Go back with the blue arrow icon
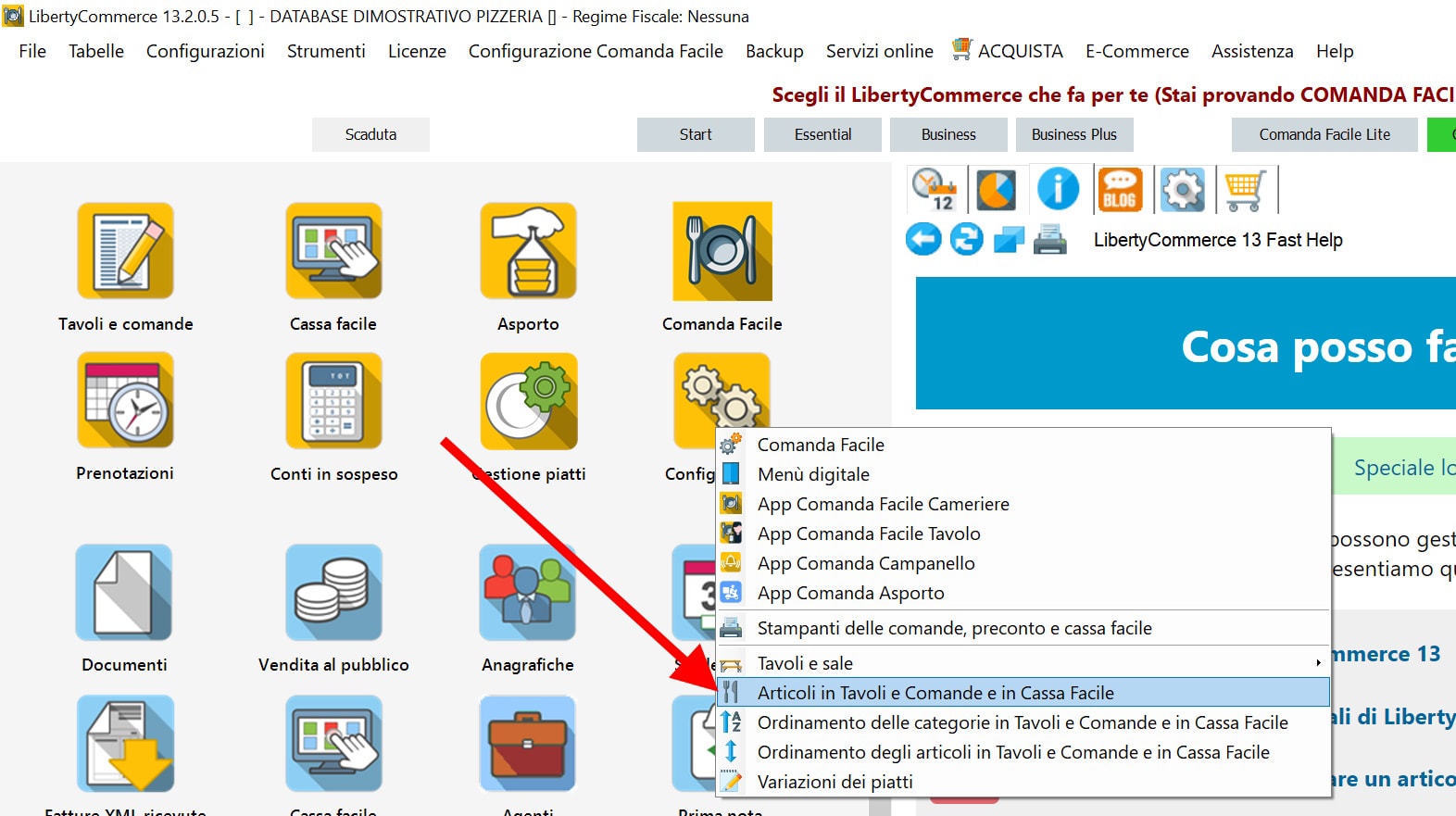This screenshot has width=1456, height=816. (x=923, y=239)
